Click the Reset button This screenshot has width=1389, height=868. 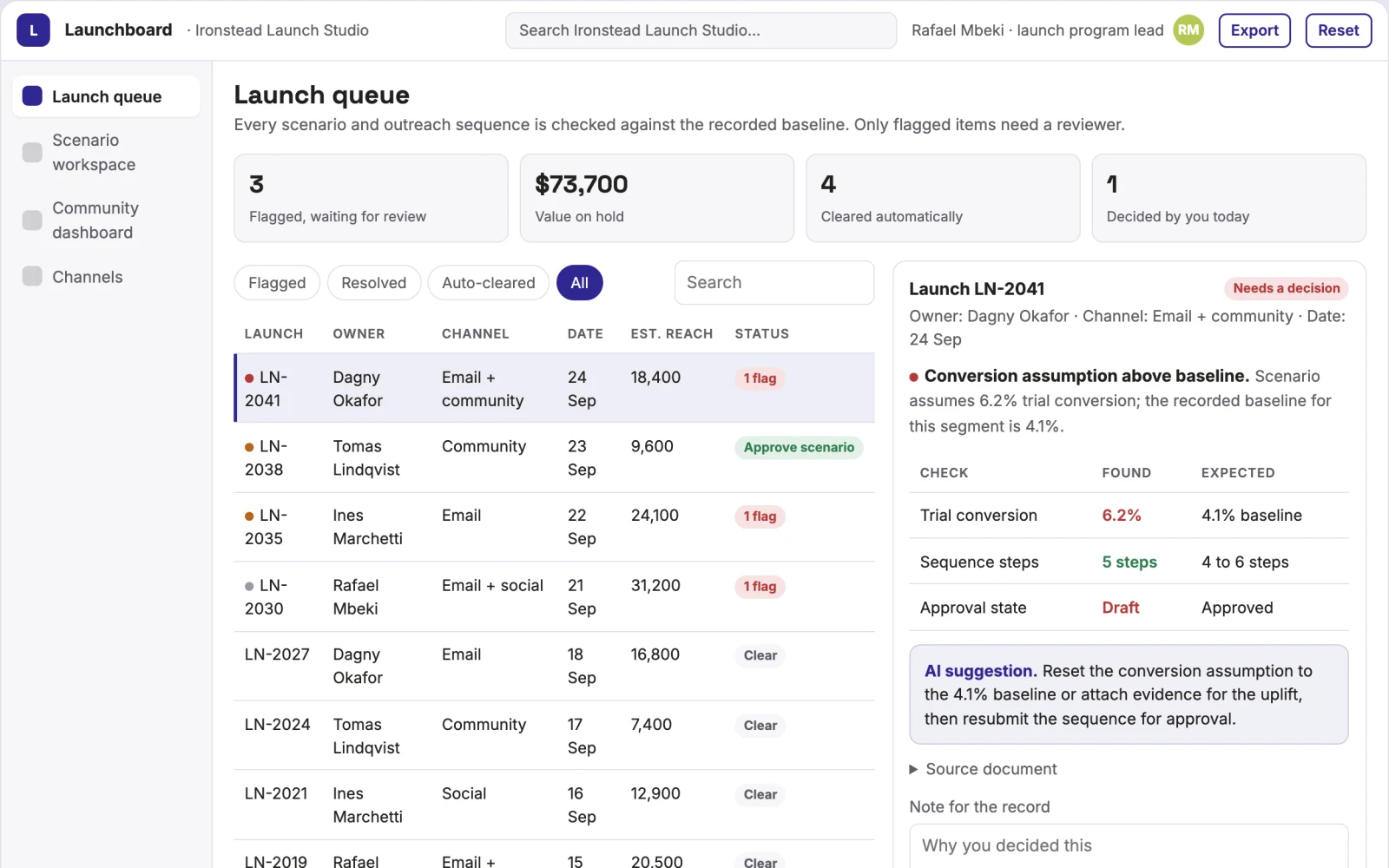pos(1339,30)
